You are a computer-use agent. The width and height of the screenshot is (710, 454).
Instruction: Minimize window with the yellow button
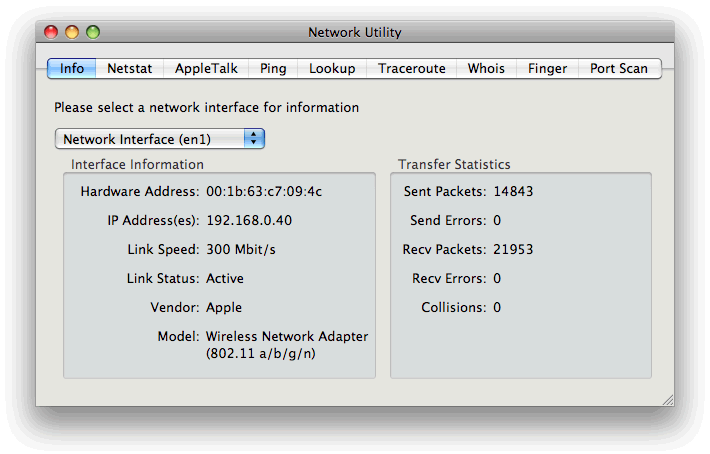(x=72, y=32)
